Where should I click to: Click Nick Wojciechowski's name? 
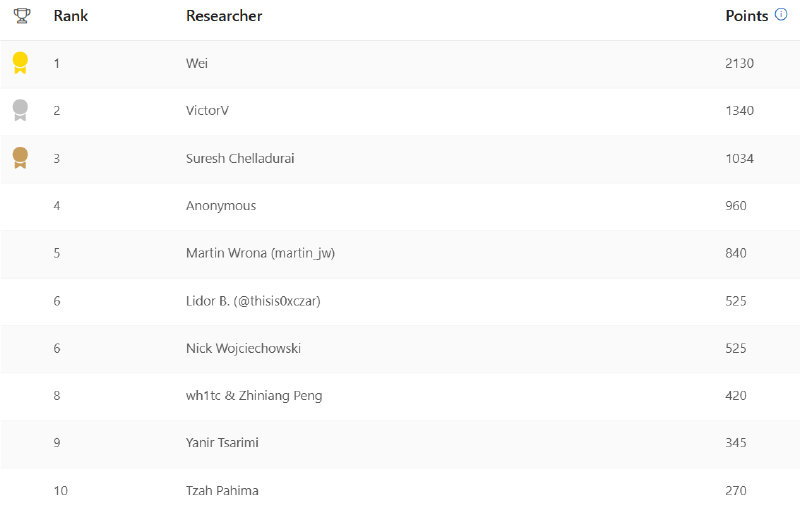click(243, 348)
